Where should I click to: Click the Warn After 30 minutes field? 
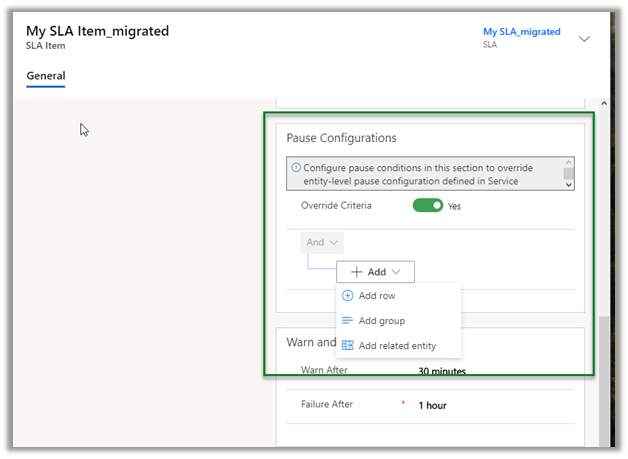442,371
